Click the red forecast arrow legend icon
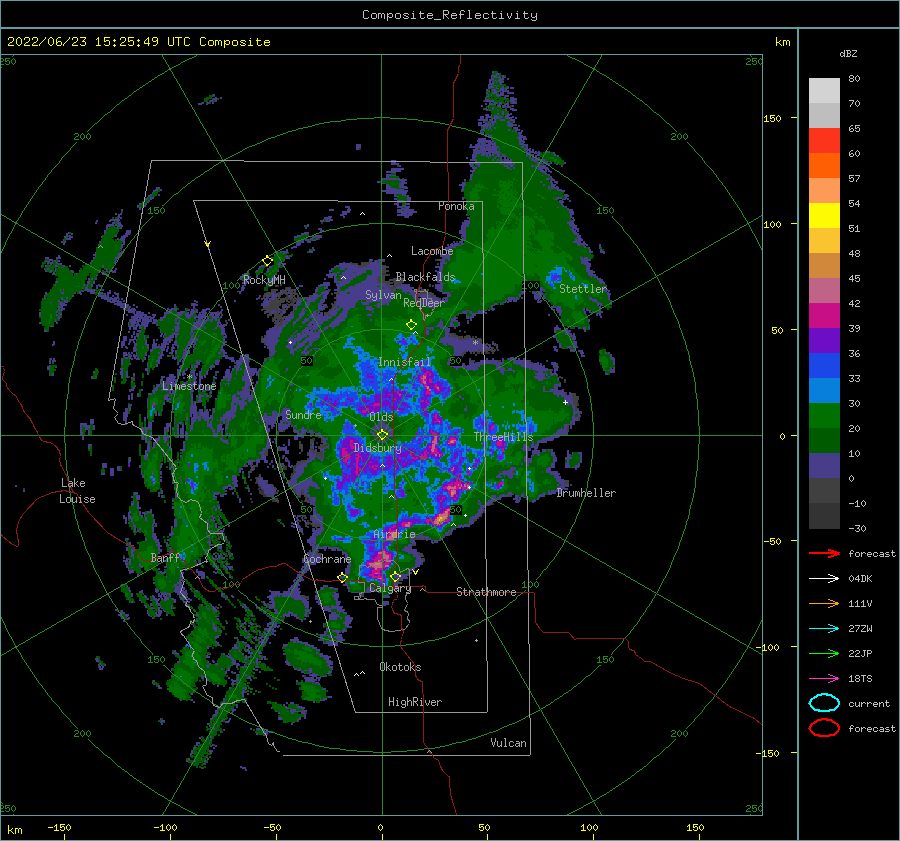 pos(824,553)
